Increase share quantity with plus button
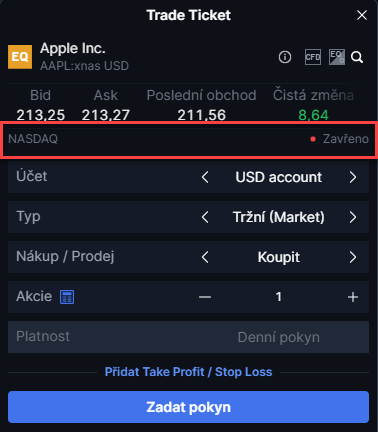378x432 pixels. pyautogui.click(x=353, y=297)
